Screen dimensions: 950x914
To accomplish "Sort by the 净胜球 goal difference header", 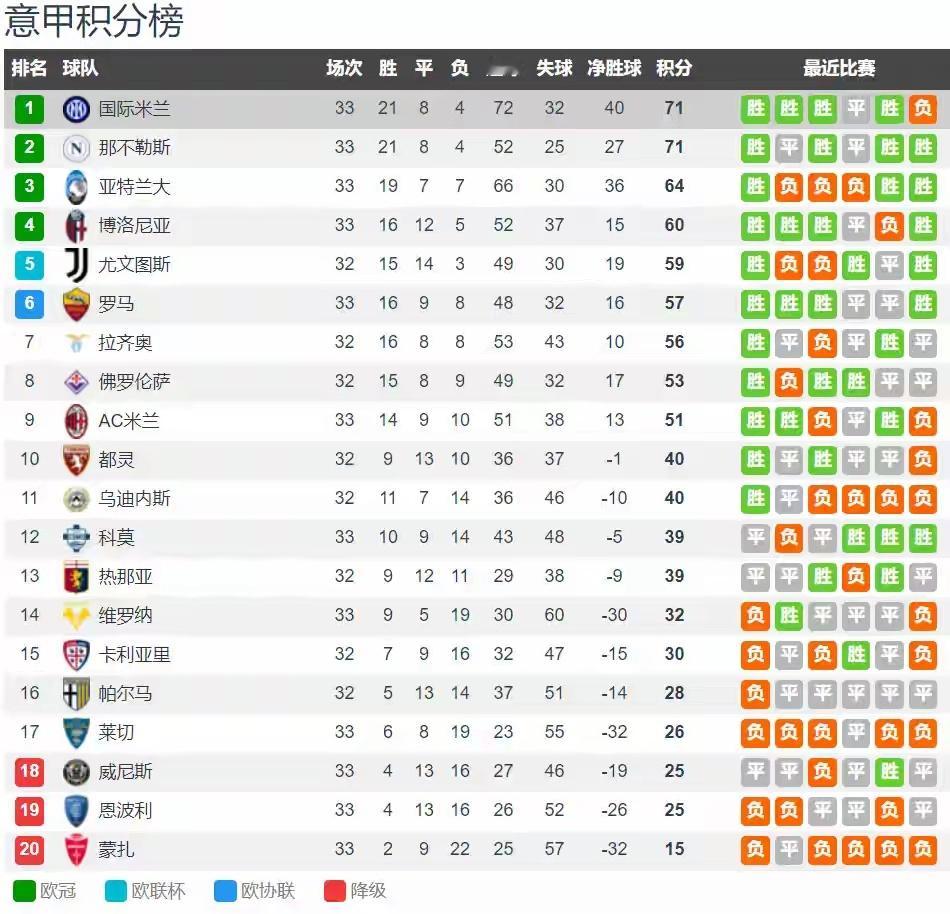I will [x=614, y=68].
